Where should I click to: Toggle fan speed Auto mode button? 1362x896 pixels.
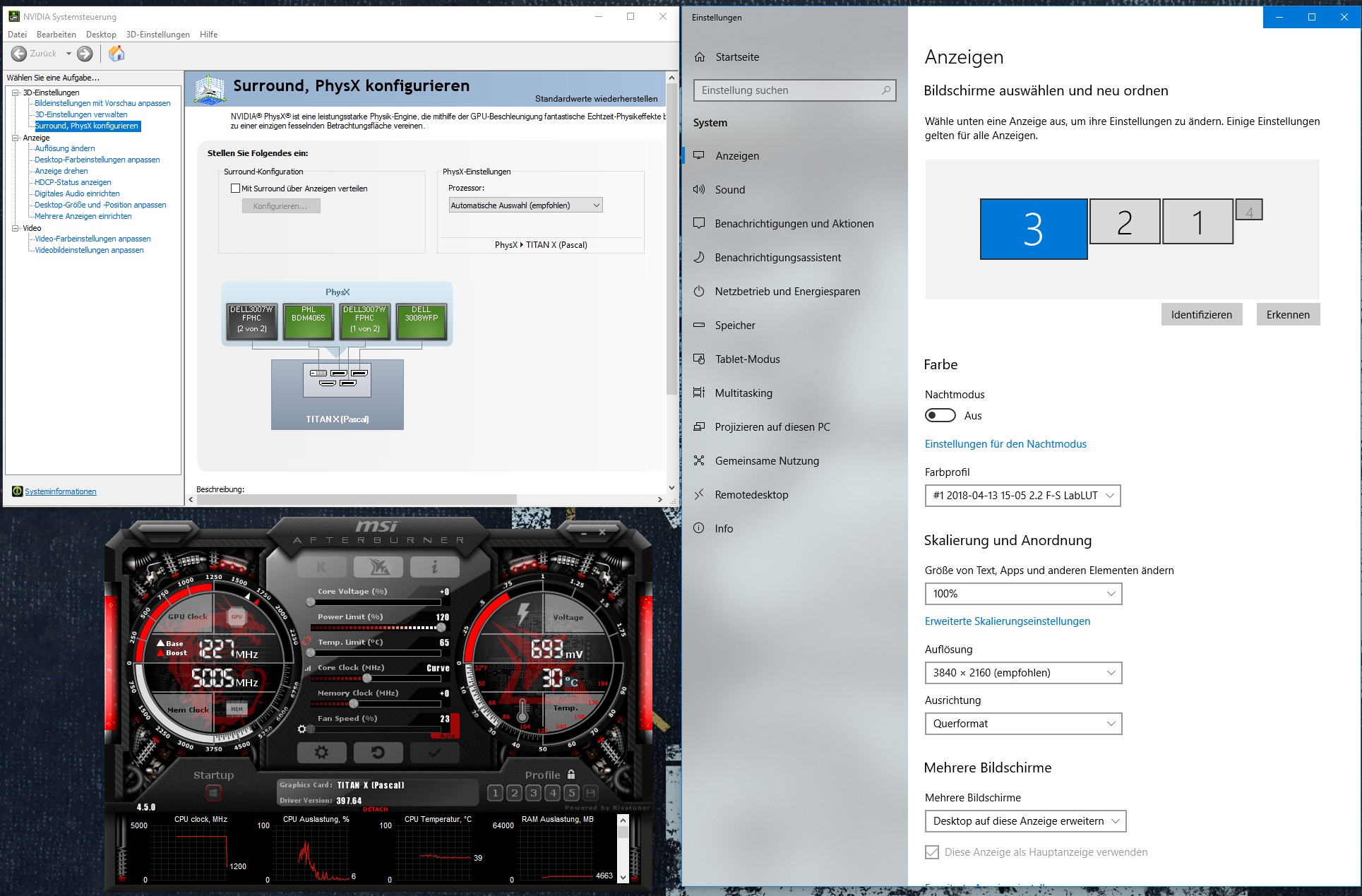click(448, 735)
